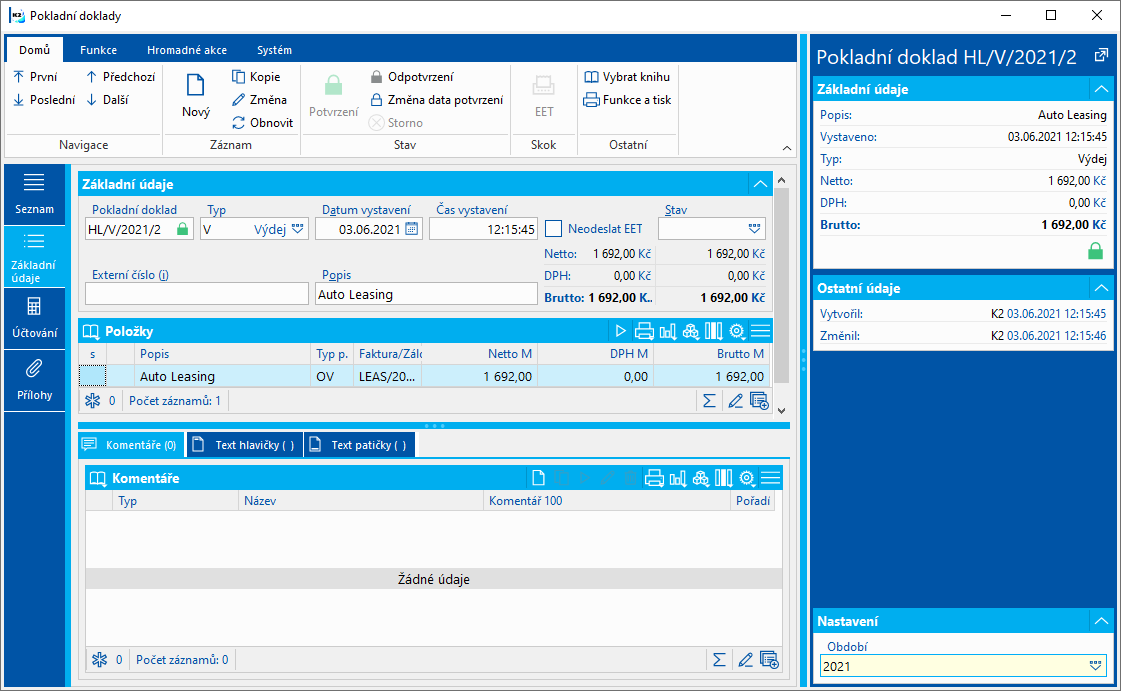Open the hamburger menu in Položky header

pyautogui.click(x=761, y=331)
